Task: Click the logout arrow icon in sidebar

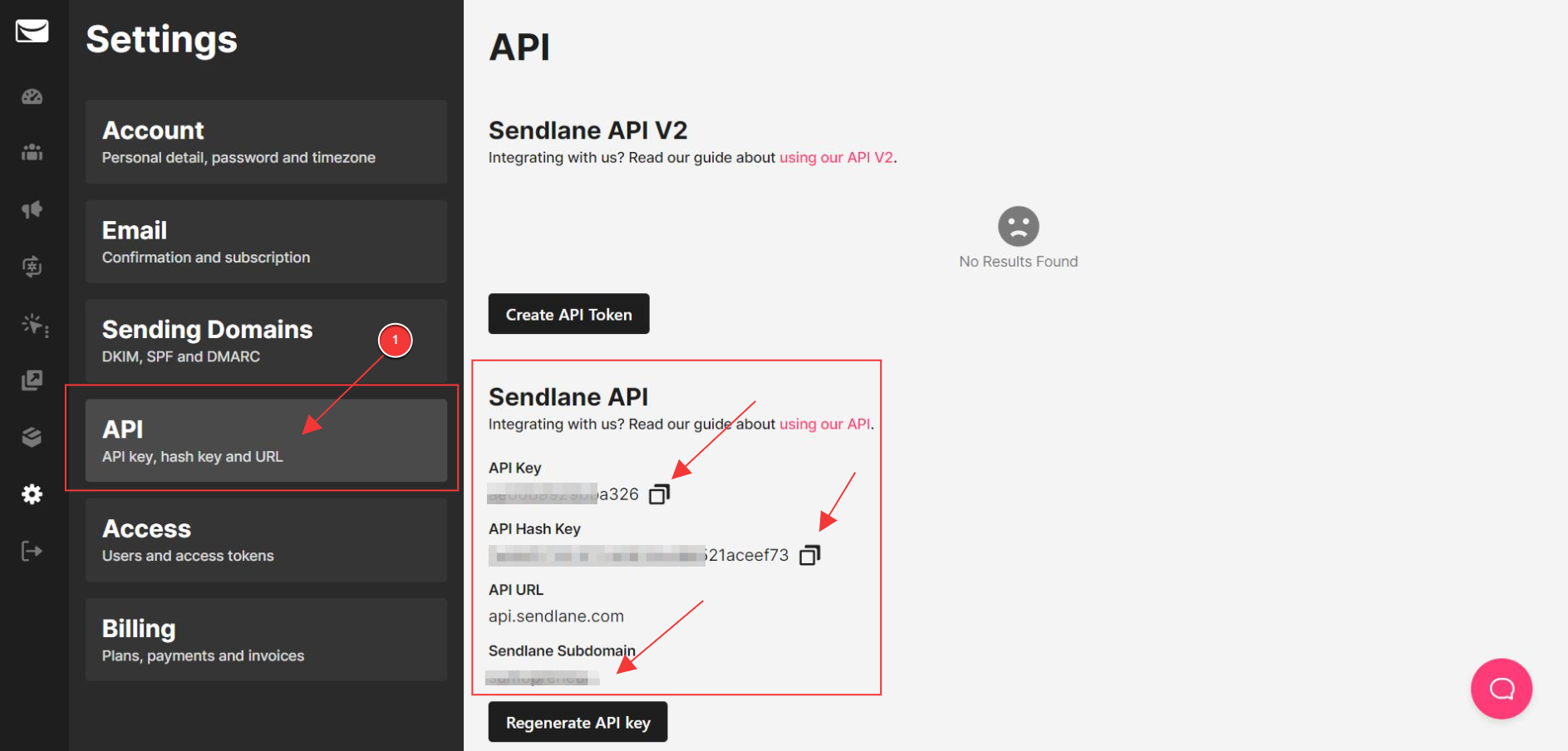Action: coord(32,551)
